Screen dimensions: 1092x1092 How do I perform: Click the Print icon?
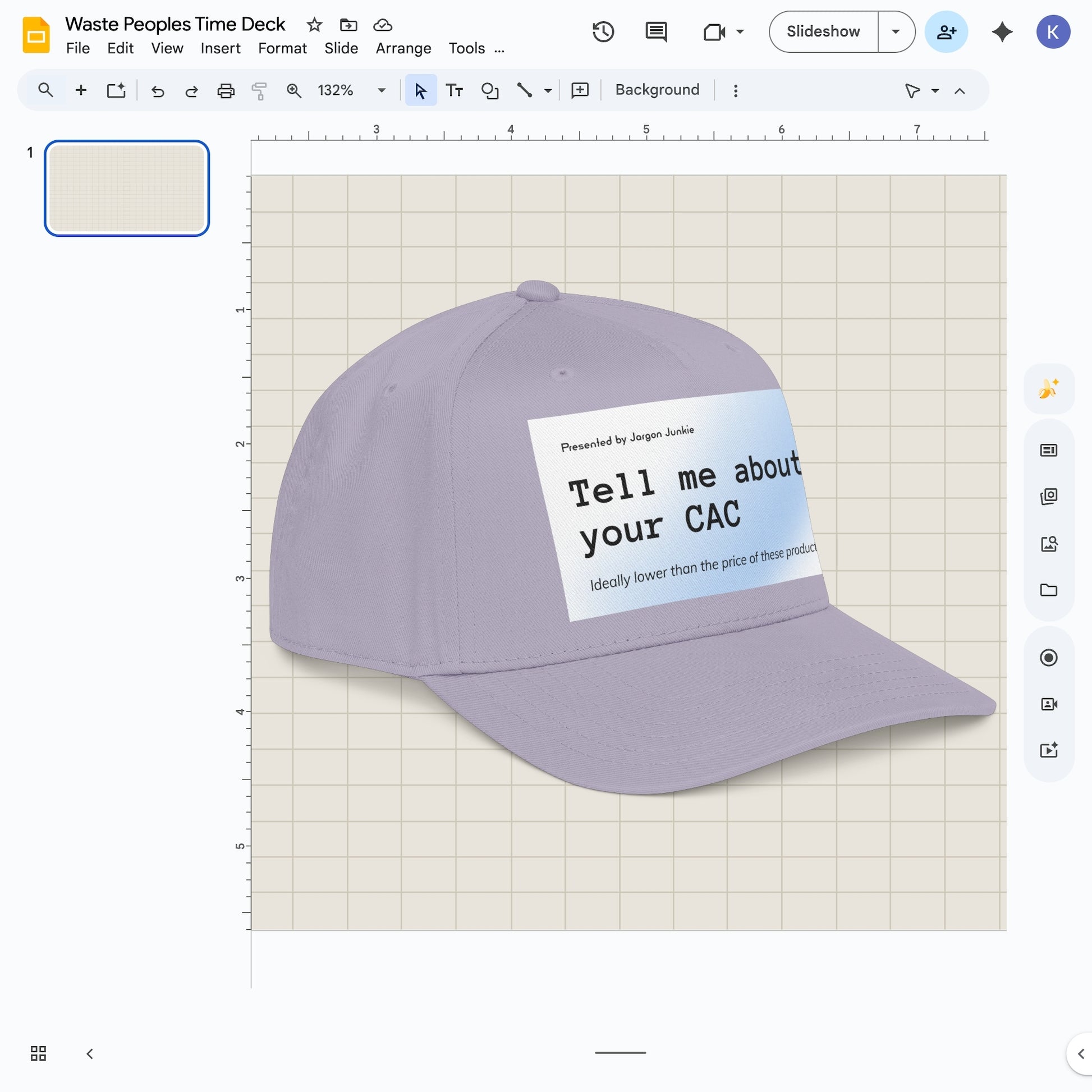tap(226, 90)
